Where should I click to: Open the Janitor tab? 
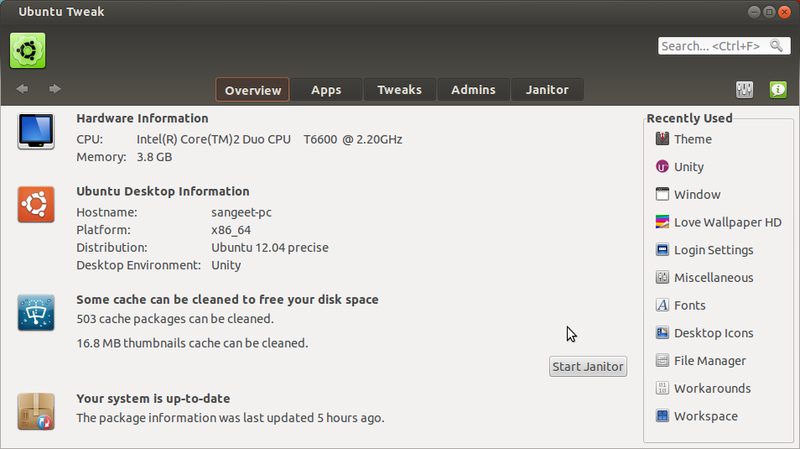point(547,90)
